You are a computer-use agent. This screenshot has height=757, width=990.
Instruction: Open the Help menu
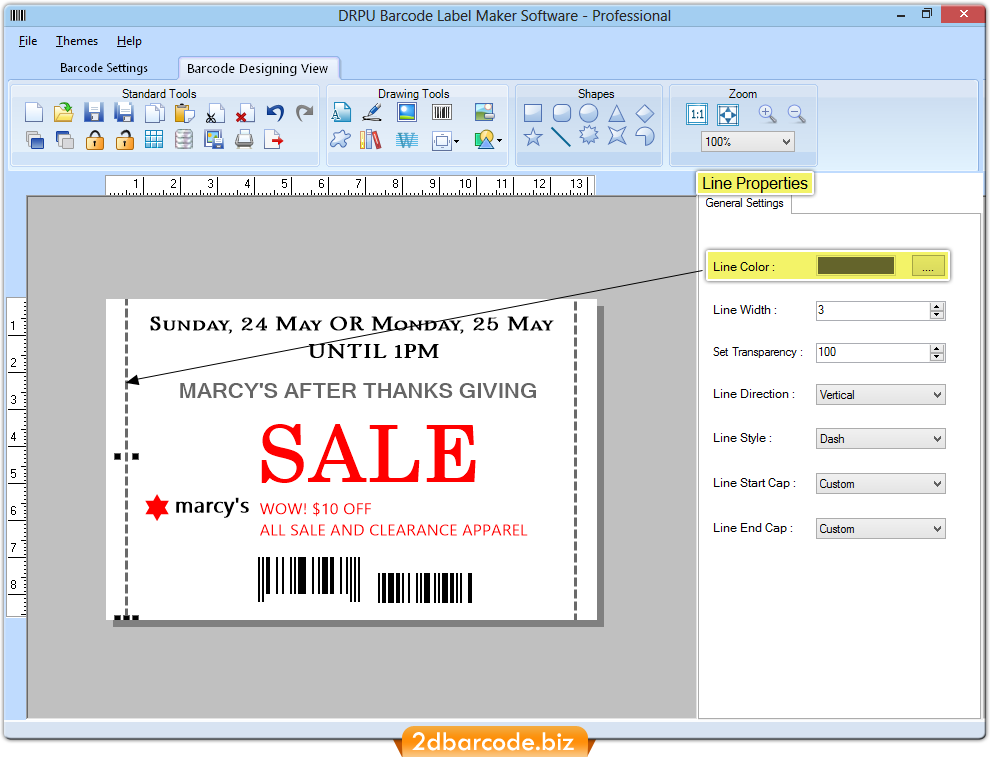(129, 41)
